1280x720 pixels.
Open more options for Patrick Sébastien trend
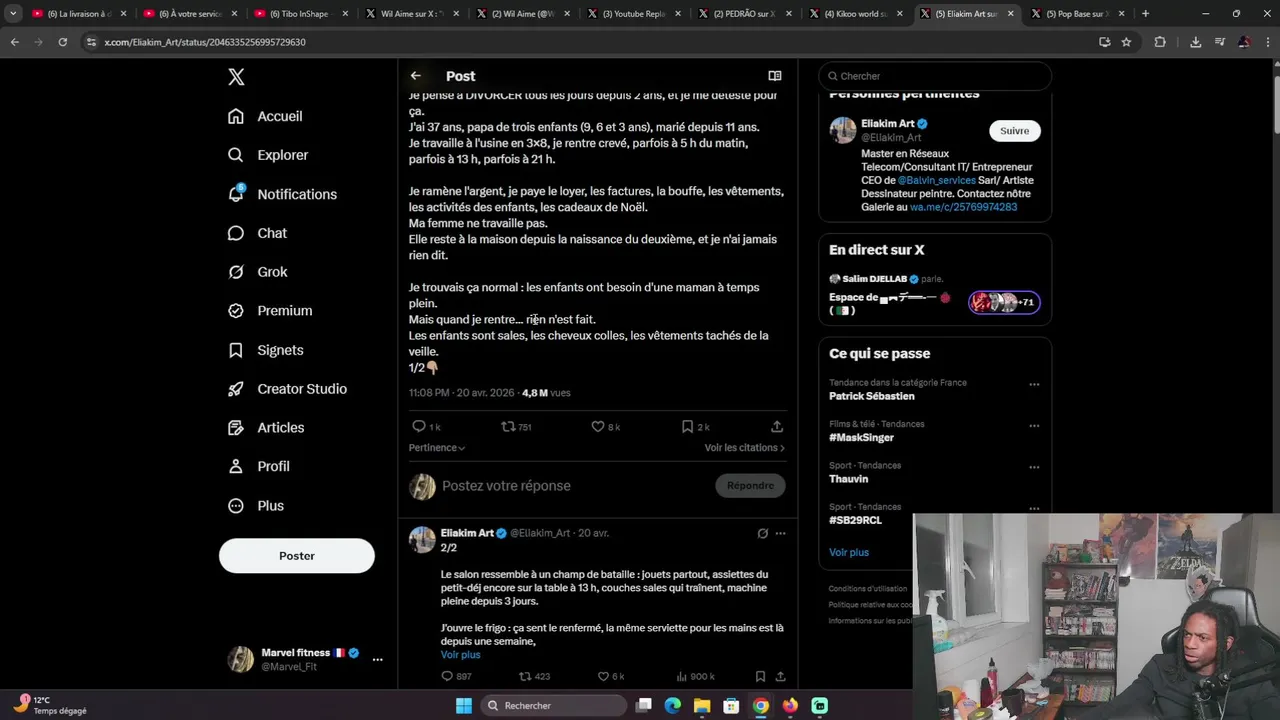tap(1034, 385)
